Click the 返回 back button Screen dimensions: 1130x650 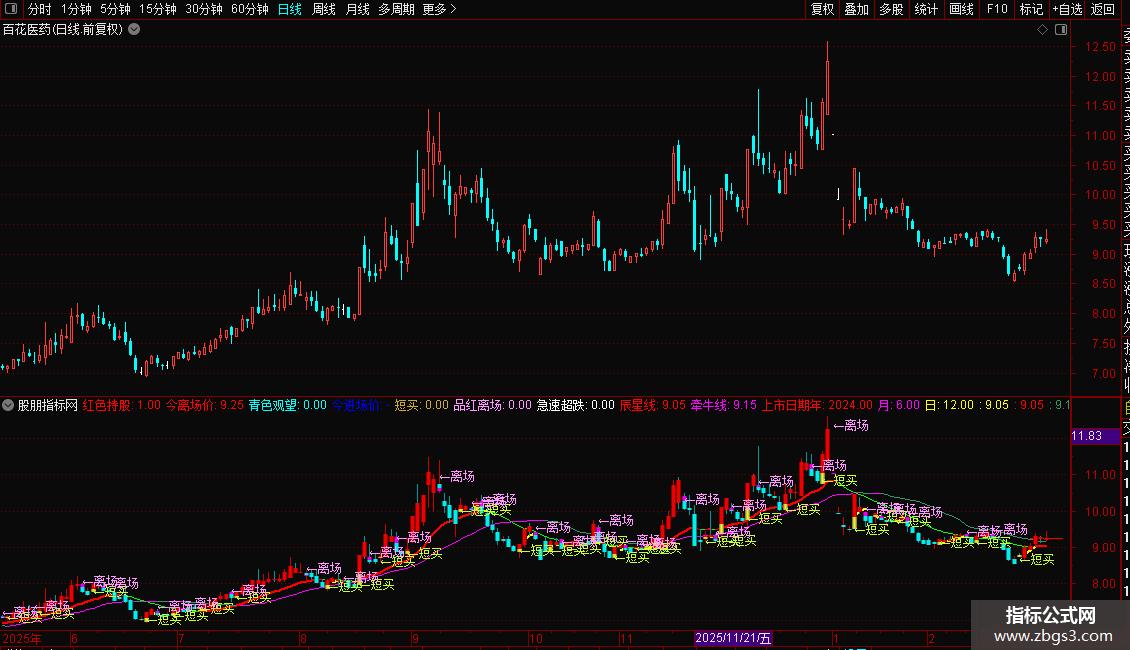(x=1103, y=9)
